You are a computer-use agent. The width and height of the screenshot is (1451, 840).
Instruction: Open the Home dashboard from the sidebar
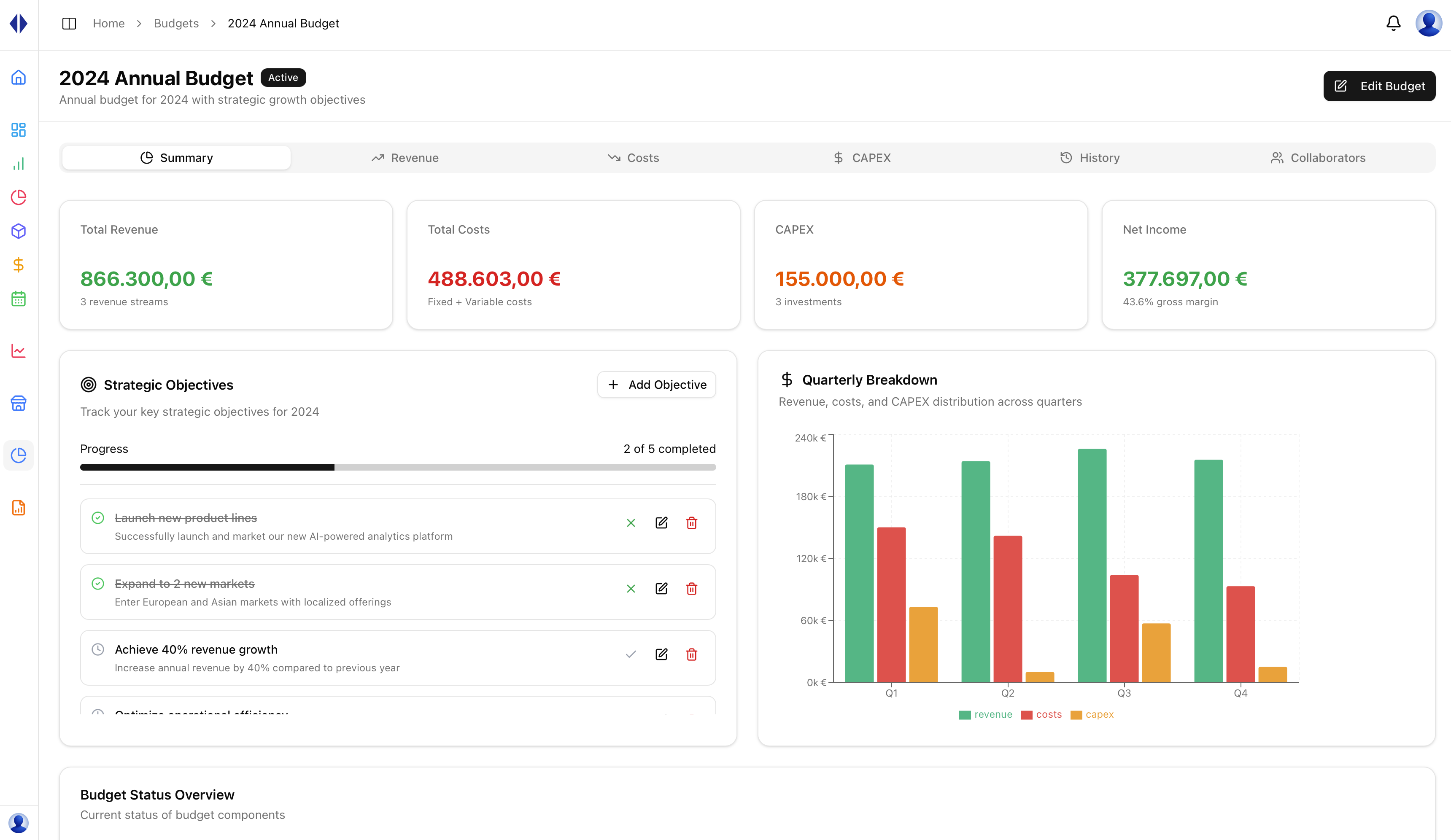19,78
